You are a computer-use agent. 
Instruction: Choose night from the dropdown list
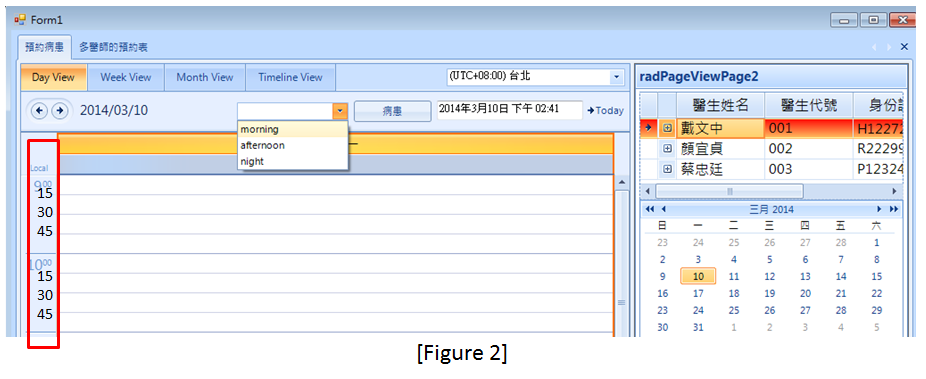[292, 161]
